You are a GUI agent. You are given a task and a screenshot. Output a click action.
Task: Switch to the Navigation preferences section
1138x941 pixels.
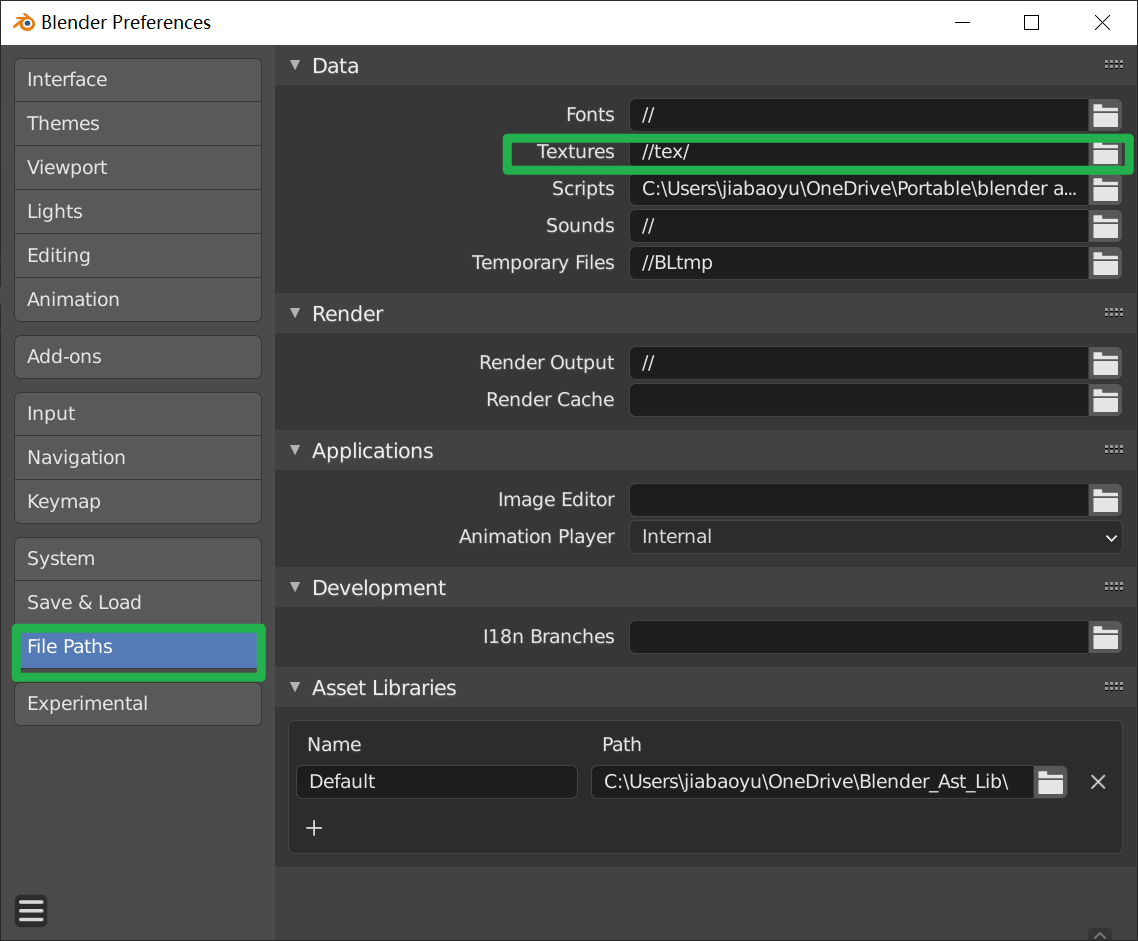coord(138,458)
